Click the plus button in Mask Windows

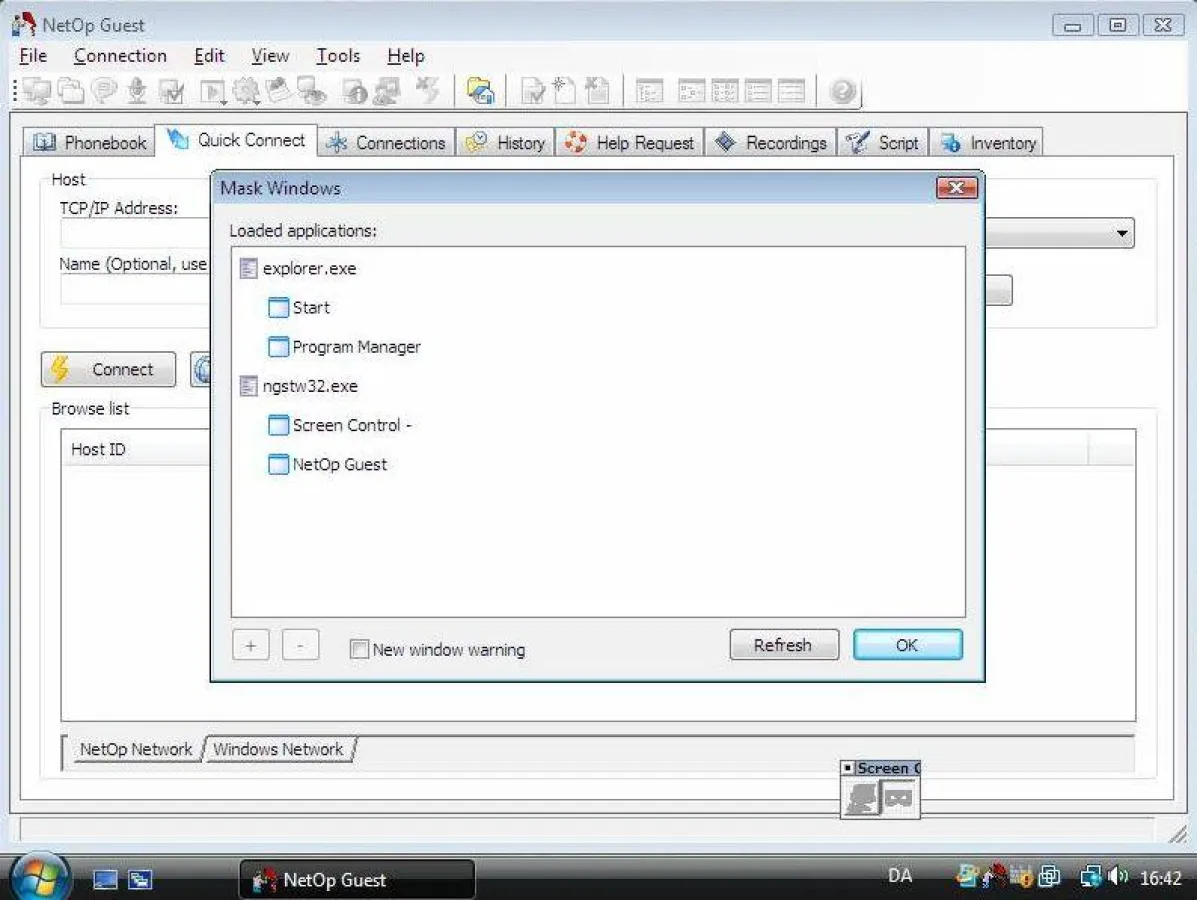(x=250, y=646)
